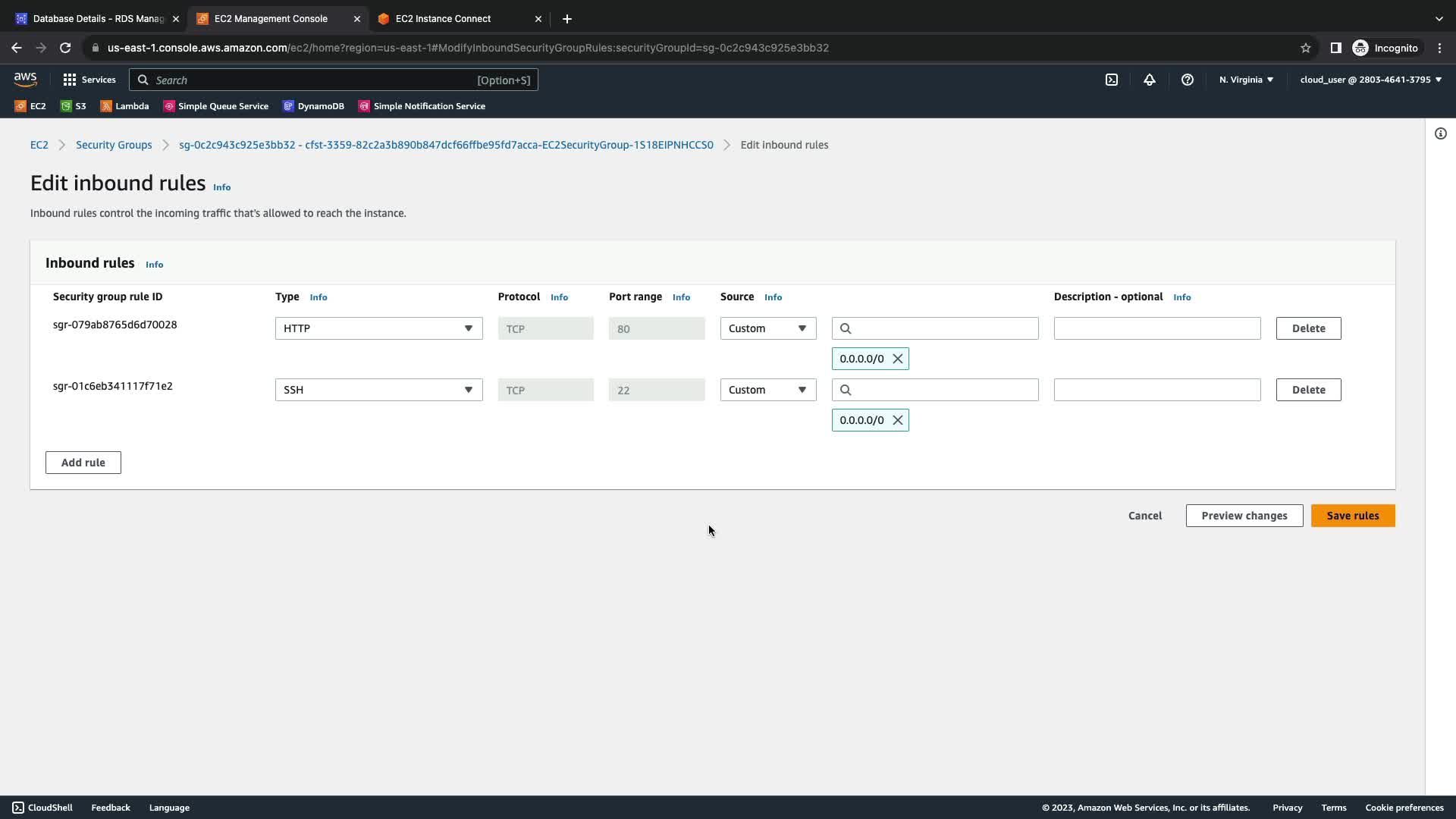
Task: Open the notifications bell icon
Action: [1150, 80]
